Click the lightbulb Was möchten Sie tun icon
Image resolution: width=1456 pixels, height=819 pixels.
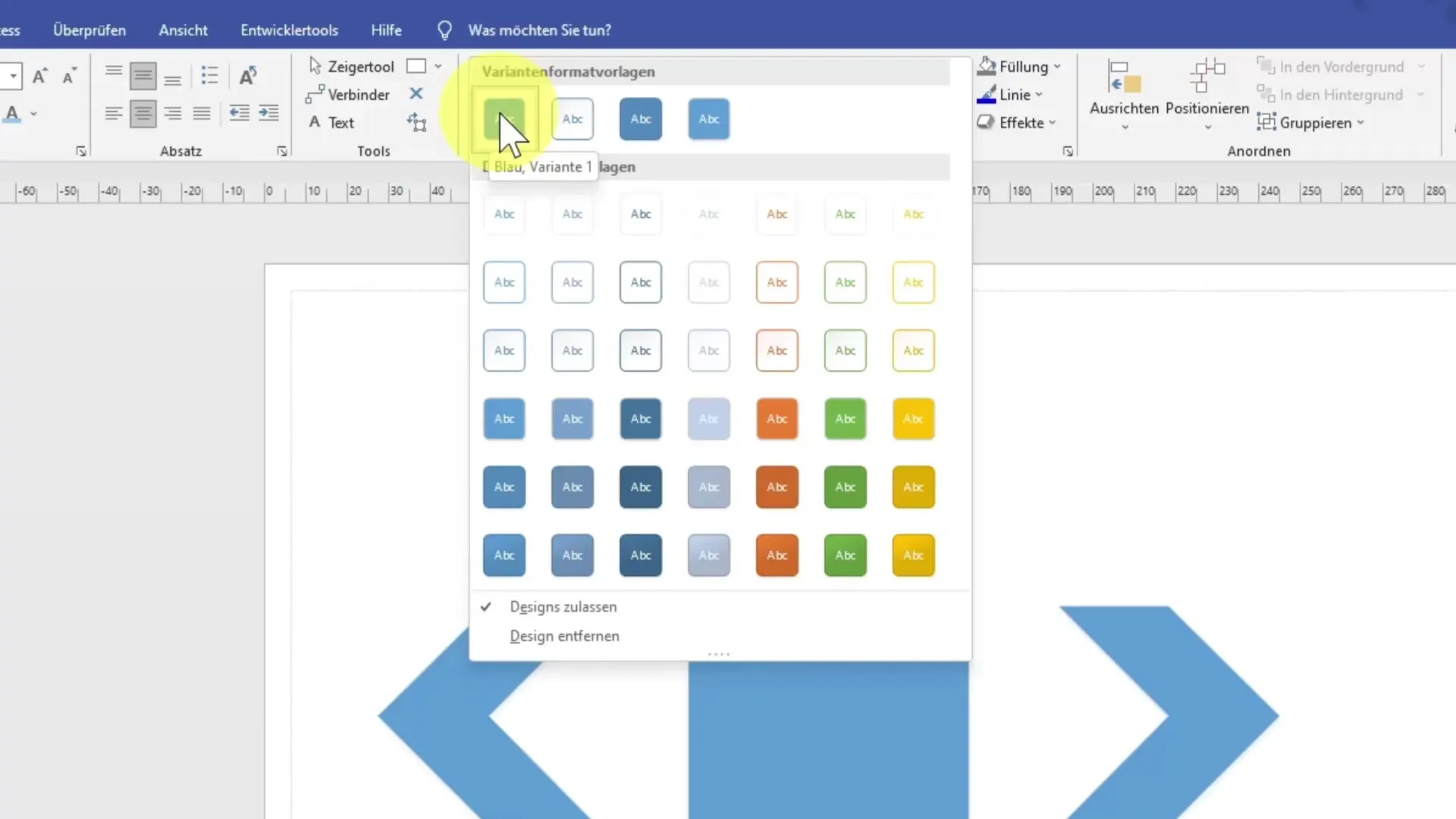click(x=444, y=30)
